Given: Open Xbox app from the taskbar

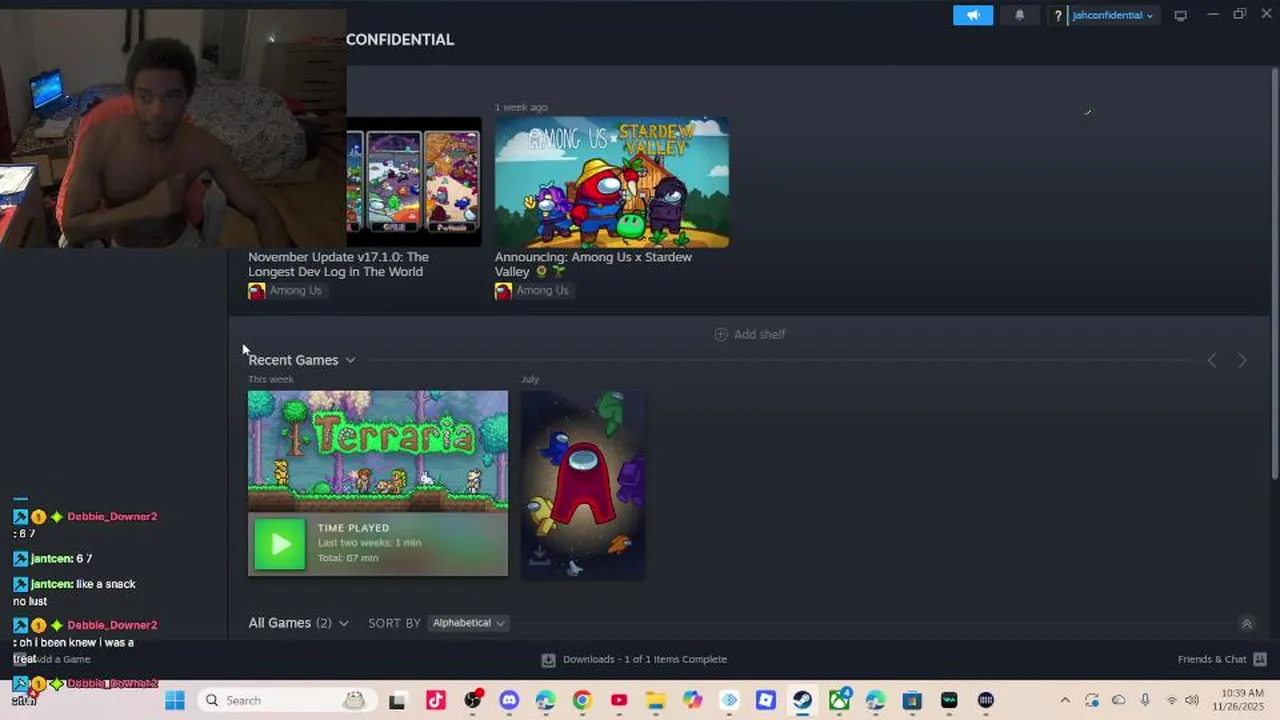Looking at the screenshot, I should tap(839, 700).
